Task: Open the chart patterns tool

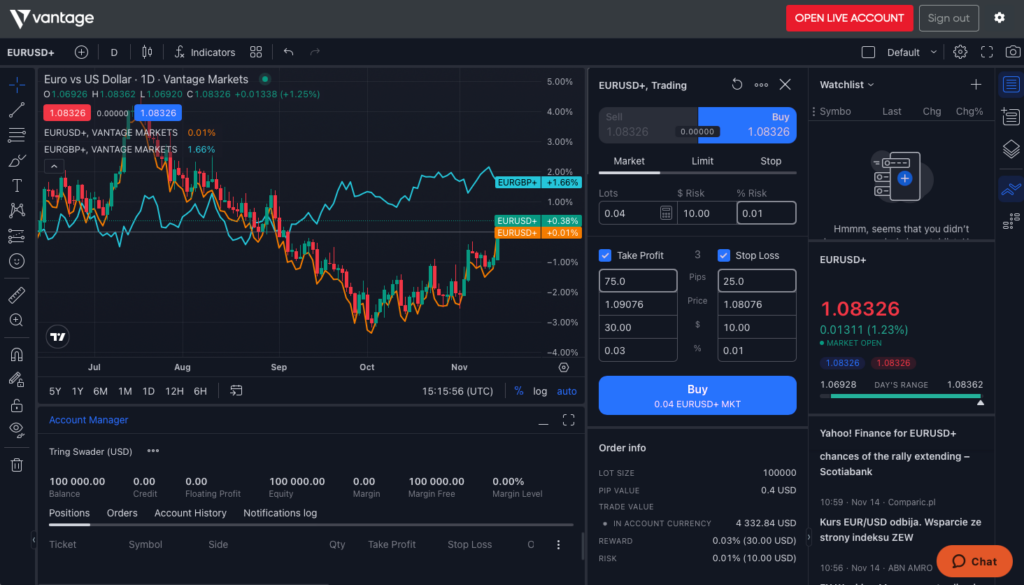Action: click(x=17, y=210)
